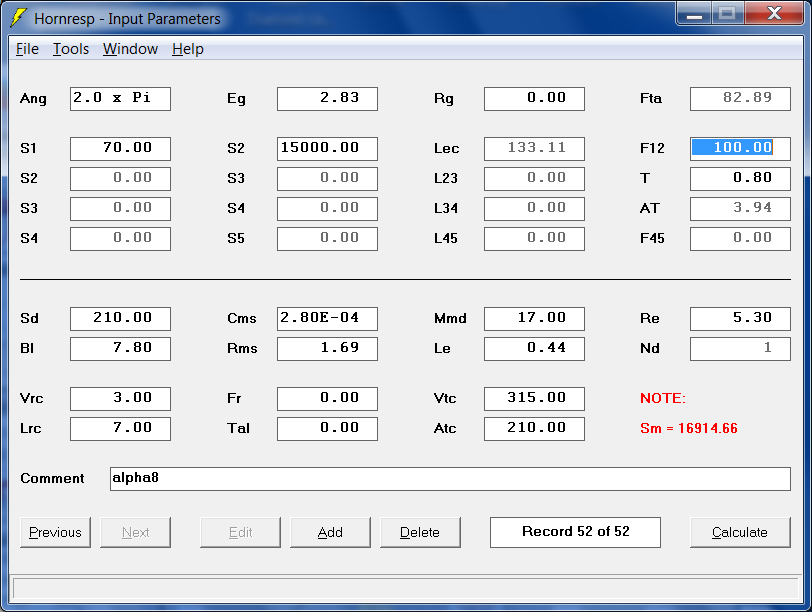Click the Lrc field with 7.00
The width and height of the screenshot is (812, 613).
coord(120,429)
